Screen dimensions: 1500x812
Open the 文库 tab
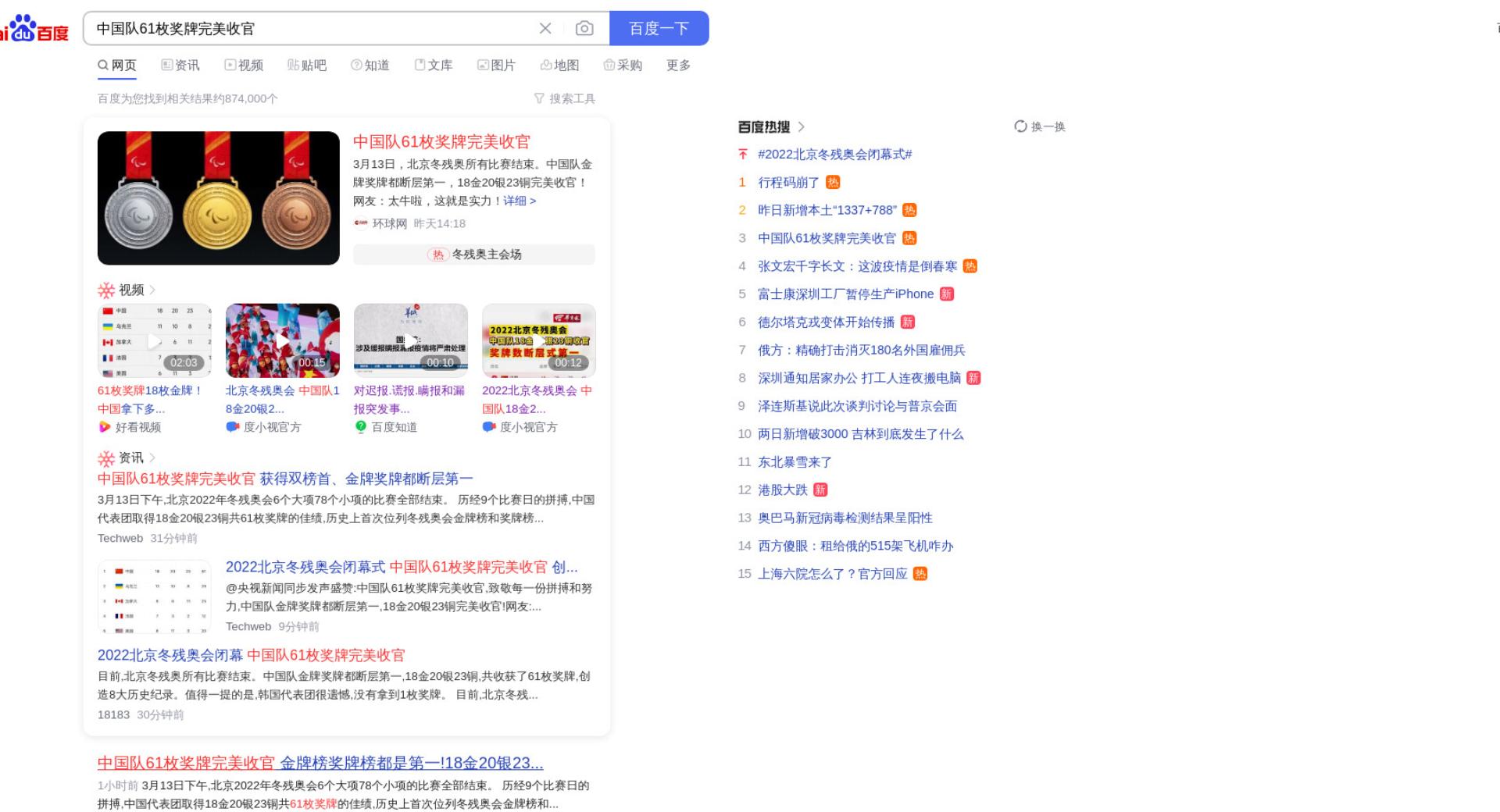[434, 66]
